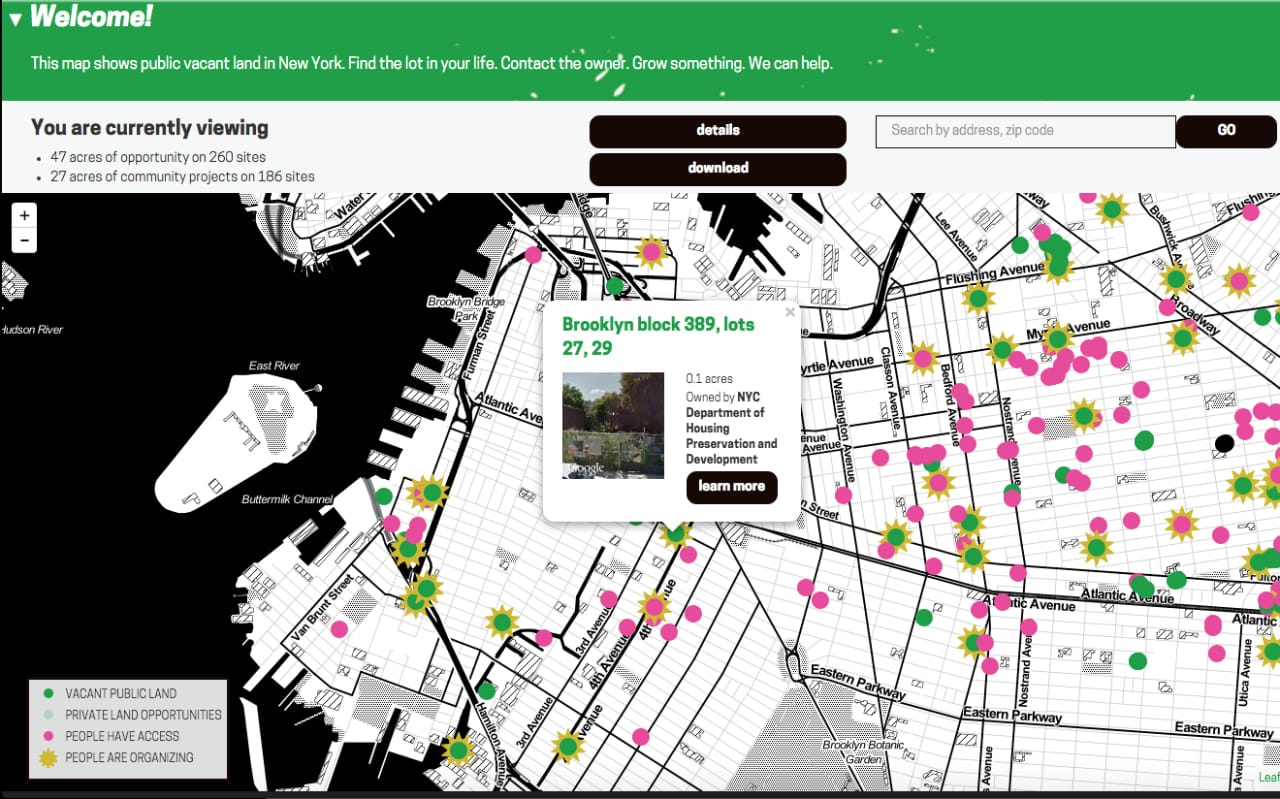
Task: Click learn more on the Brooklyn block popup
Action: click(731, 488)
